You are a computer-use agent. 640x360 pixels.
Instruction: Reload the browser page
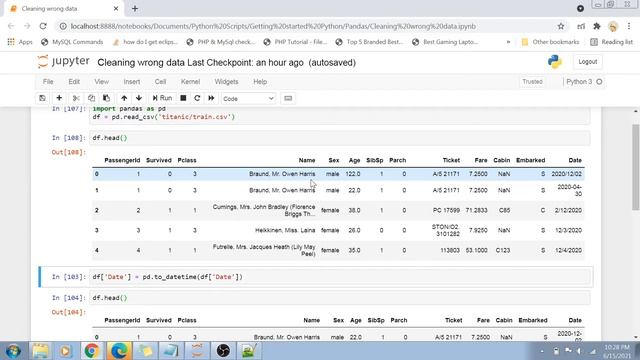coord(43,26)
